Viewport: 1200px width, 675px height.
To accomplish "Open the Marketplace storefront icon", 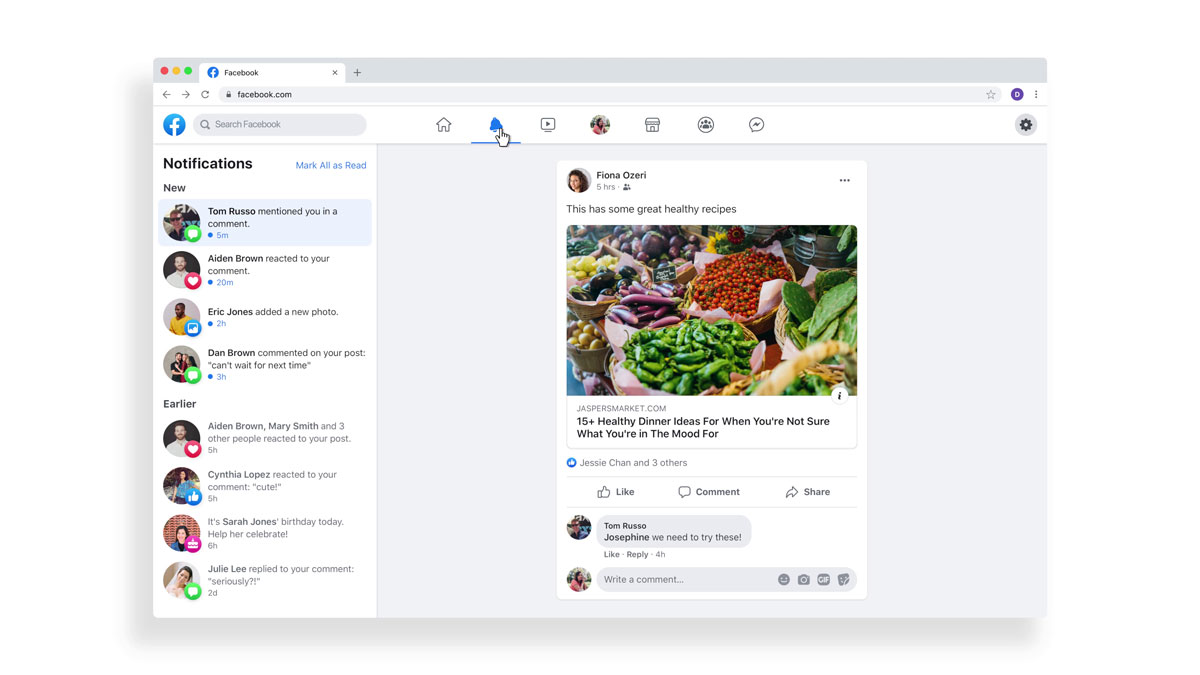I will [x=652, y=125].
